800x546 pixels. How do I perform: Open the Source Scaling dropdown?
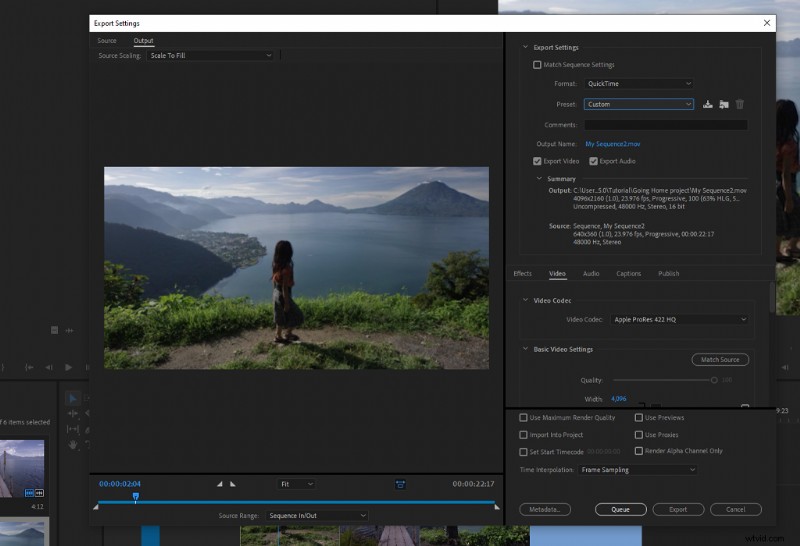pos(210,55)
